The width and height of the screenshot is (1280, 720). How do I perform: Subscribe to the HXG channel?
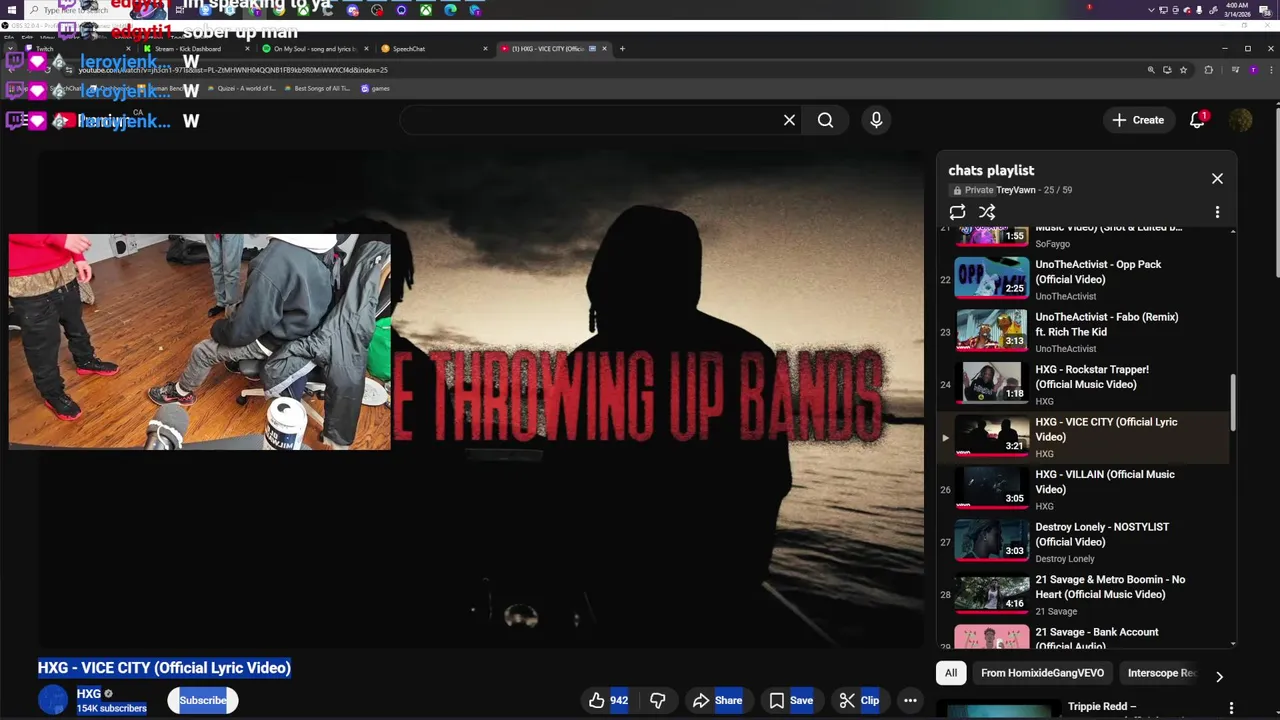[x=203, y=700]
